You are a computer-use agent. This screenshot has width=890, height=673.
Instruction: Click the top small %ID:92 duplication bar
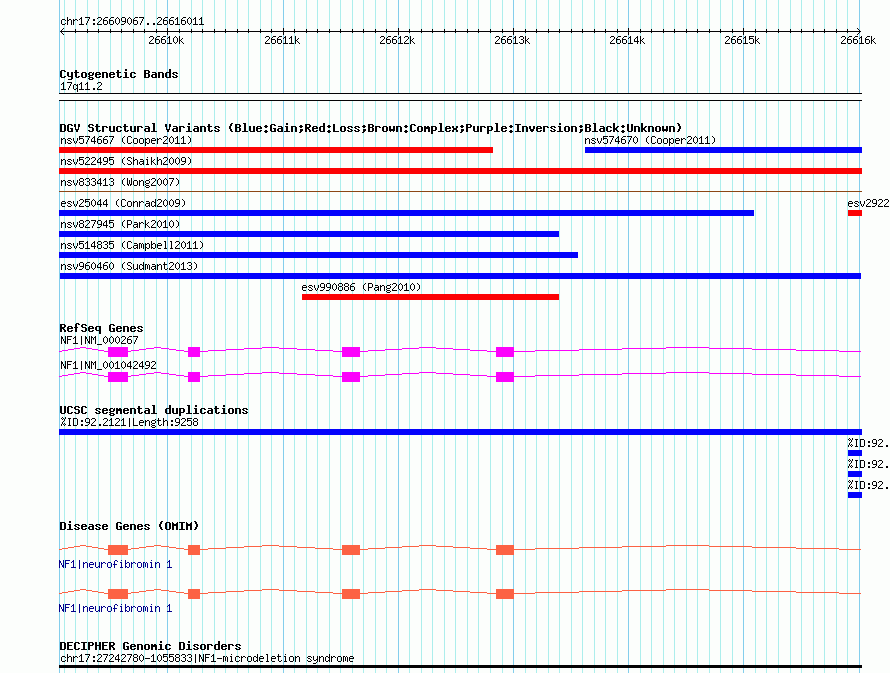click(x=855, y=453)
